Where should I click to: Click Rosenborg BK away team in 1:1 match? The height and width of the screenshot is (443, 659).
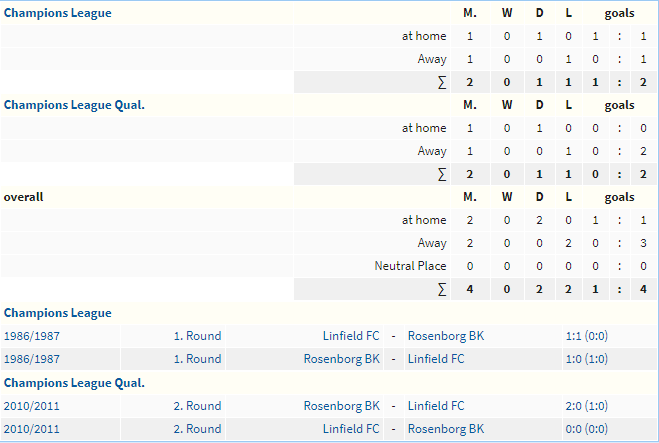pyautogui.click(x=446, y=336)
